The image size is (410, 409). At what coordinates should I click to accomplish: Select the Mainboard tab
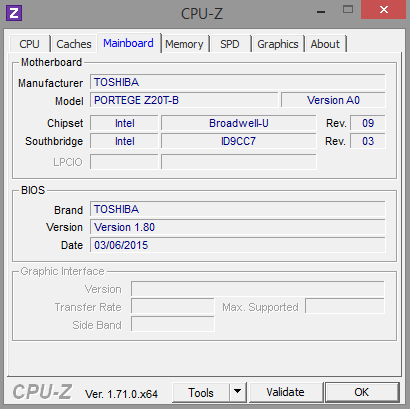pyautogui.click(x=129, y=43)
